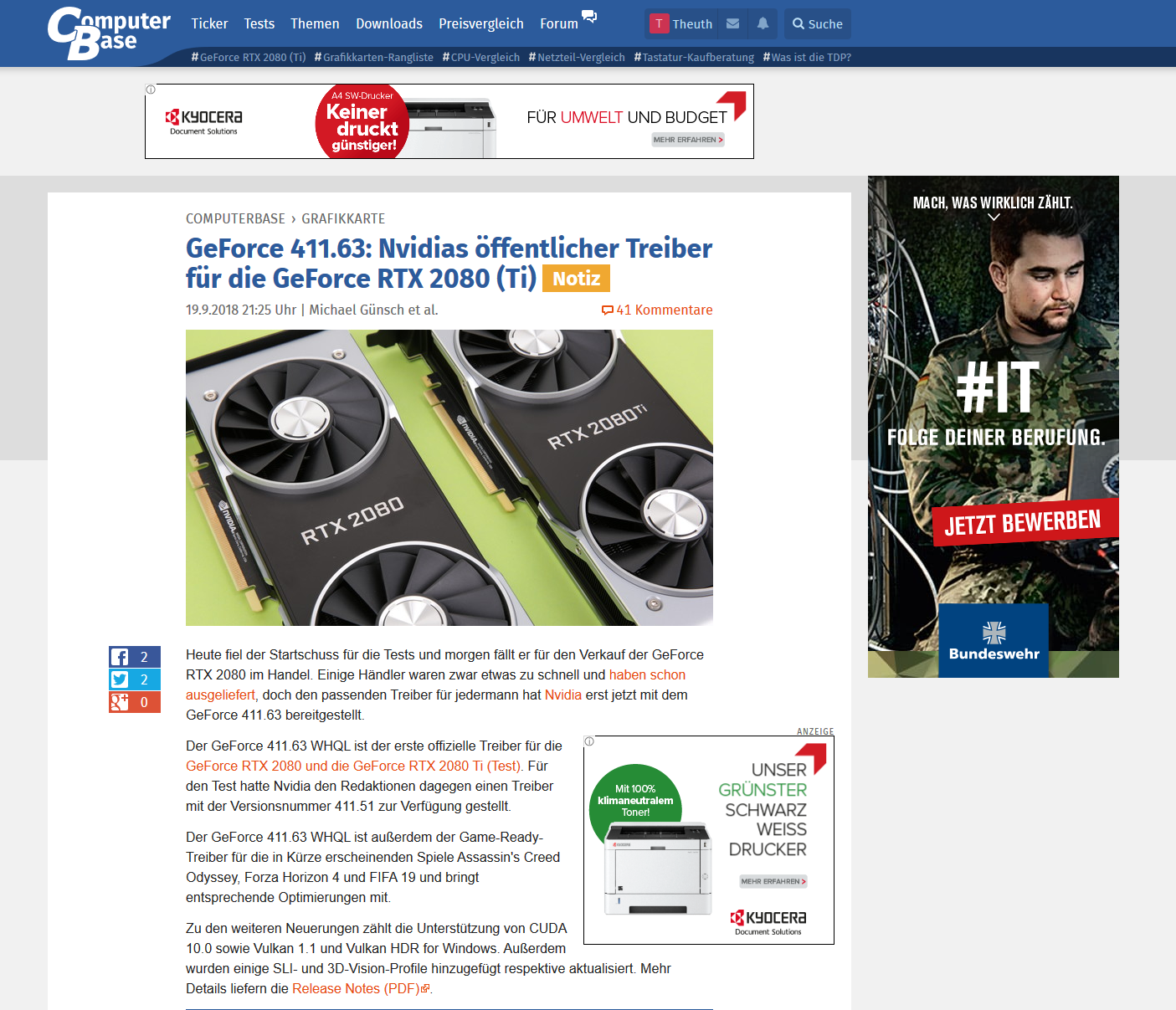Open the GeForce 411.63 article headline

[x=449, y=263]
